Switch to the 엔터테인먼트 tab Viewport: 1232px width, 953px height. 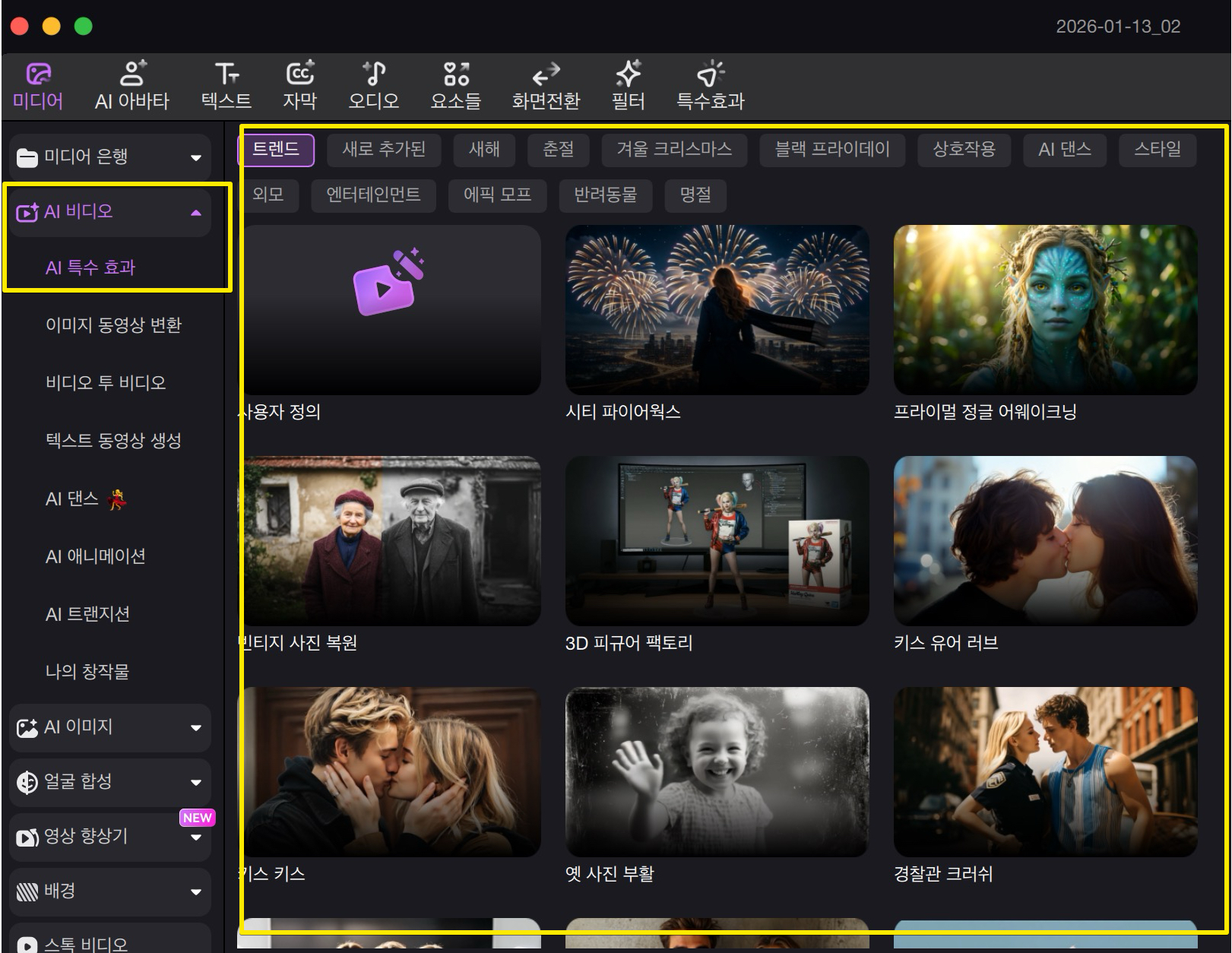(x=373, y=195)
